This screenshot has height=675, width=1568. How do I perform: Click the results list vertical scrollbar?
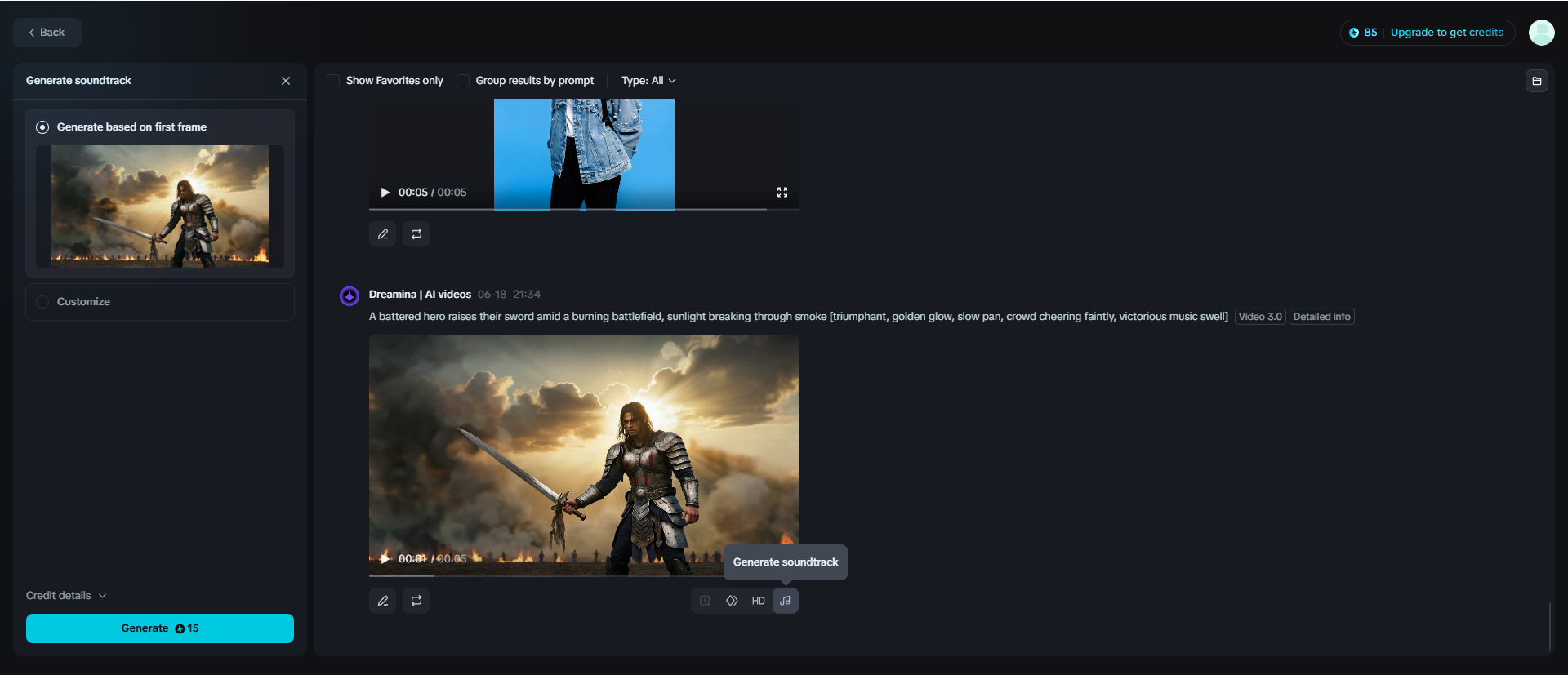tap(1549, 627)
